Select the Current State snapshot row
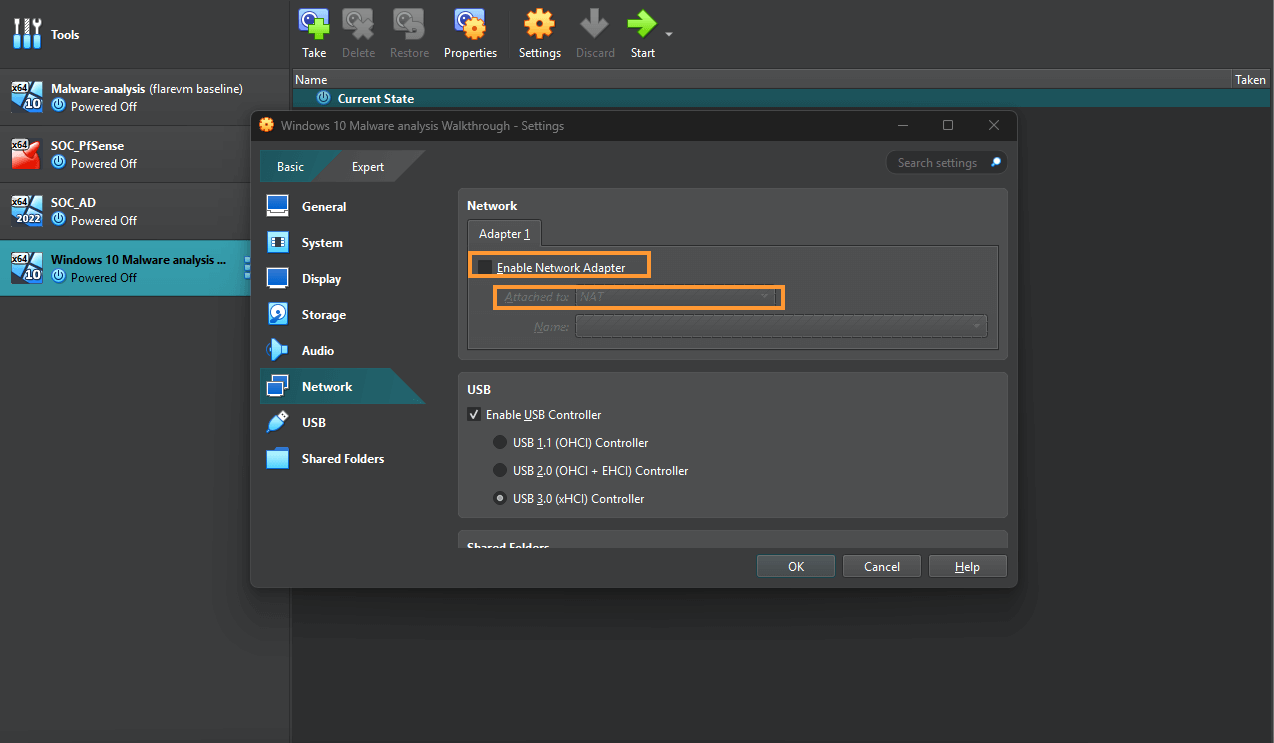 point(783,98)
